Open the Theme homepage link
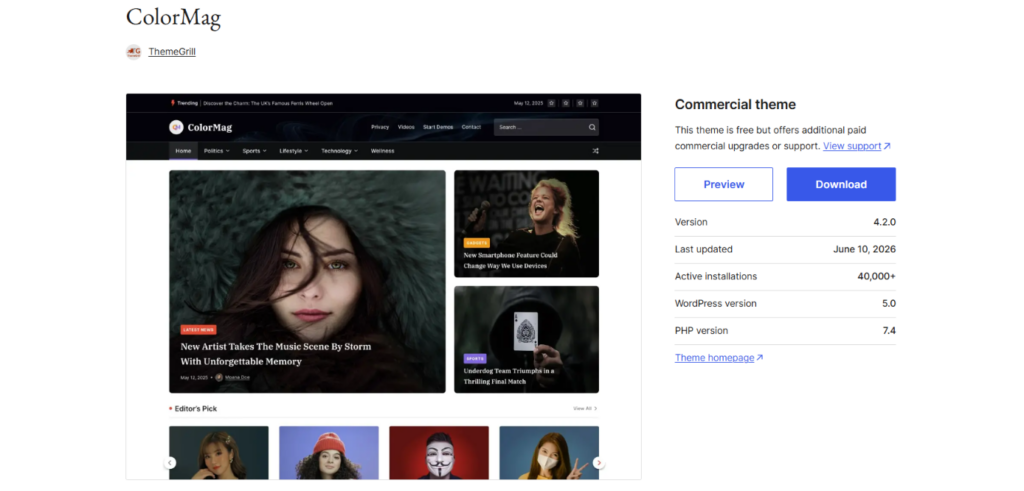The image size is (1024, 491). [719, 358]
